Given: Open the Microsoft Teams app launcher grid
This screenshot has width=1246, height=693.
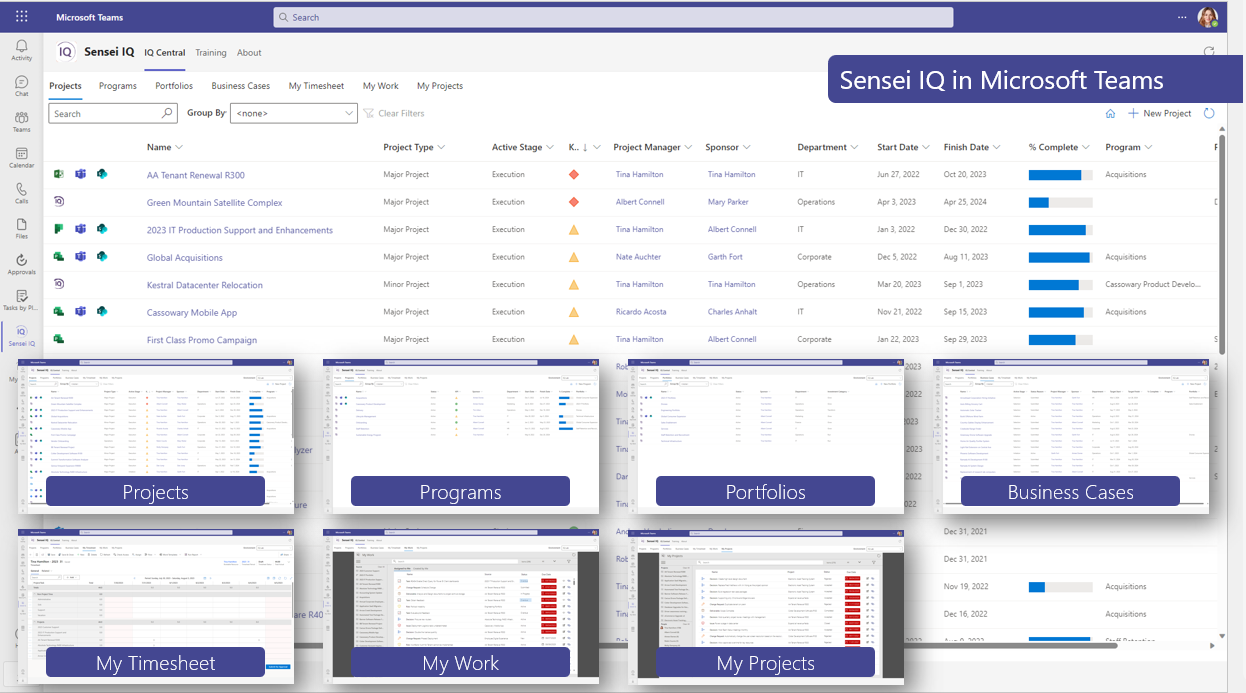Looking at the screenshot, I should click(x=22, y=17).
